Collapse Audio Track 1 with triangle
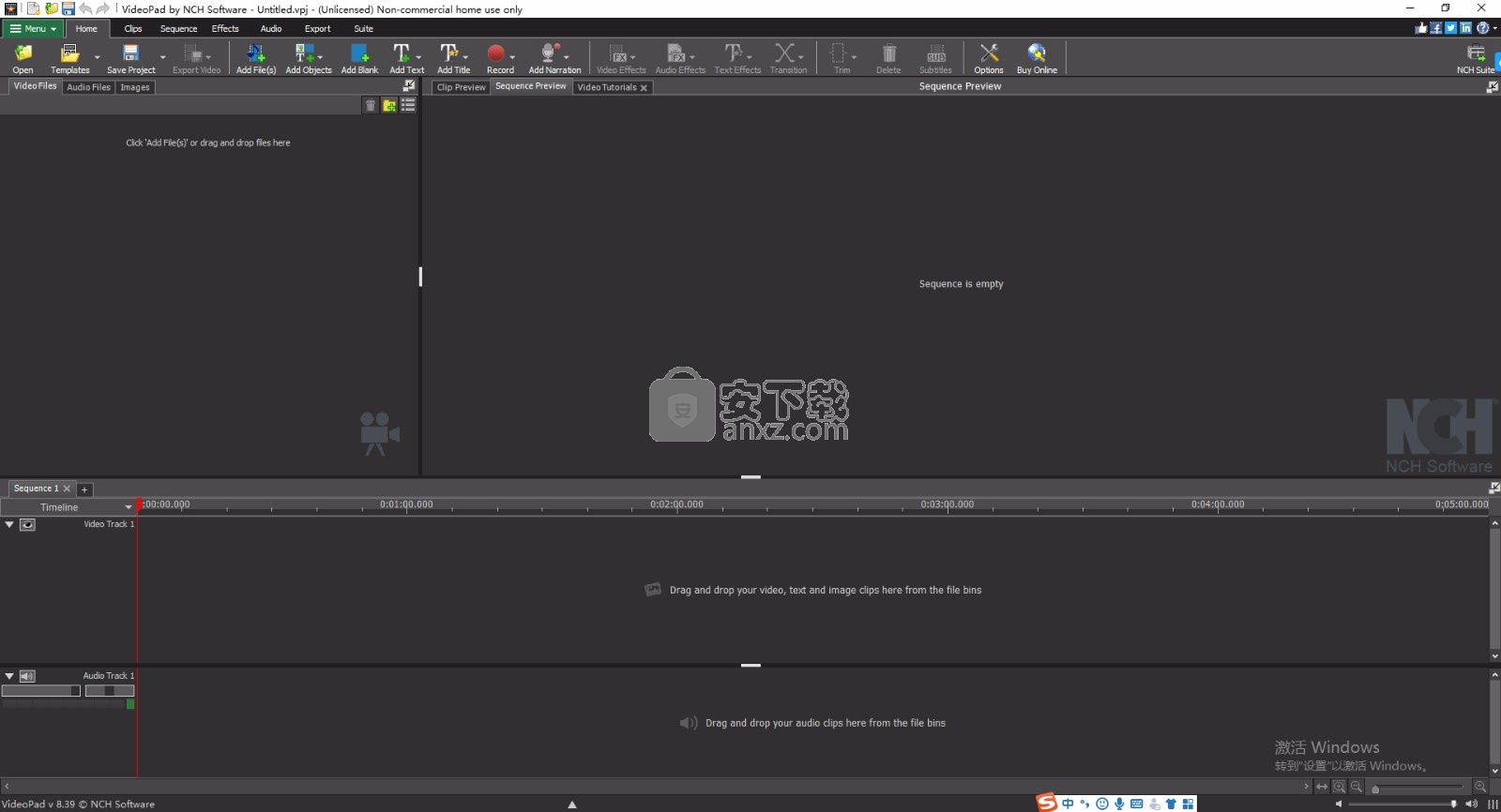Viewport: 1501px width, 812px height. pos(9,676)
